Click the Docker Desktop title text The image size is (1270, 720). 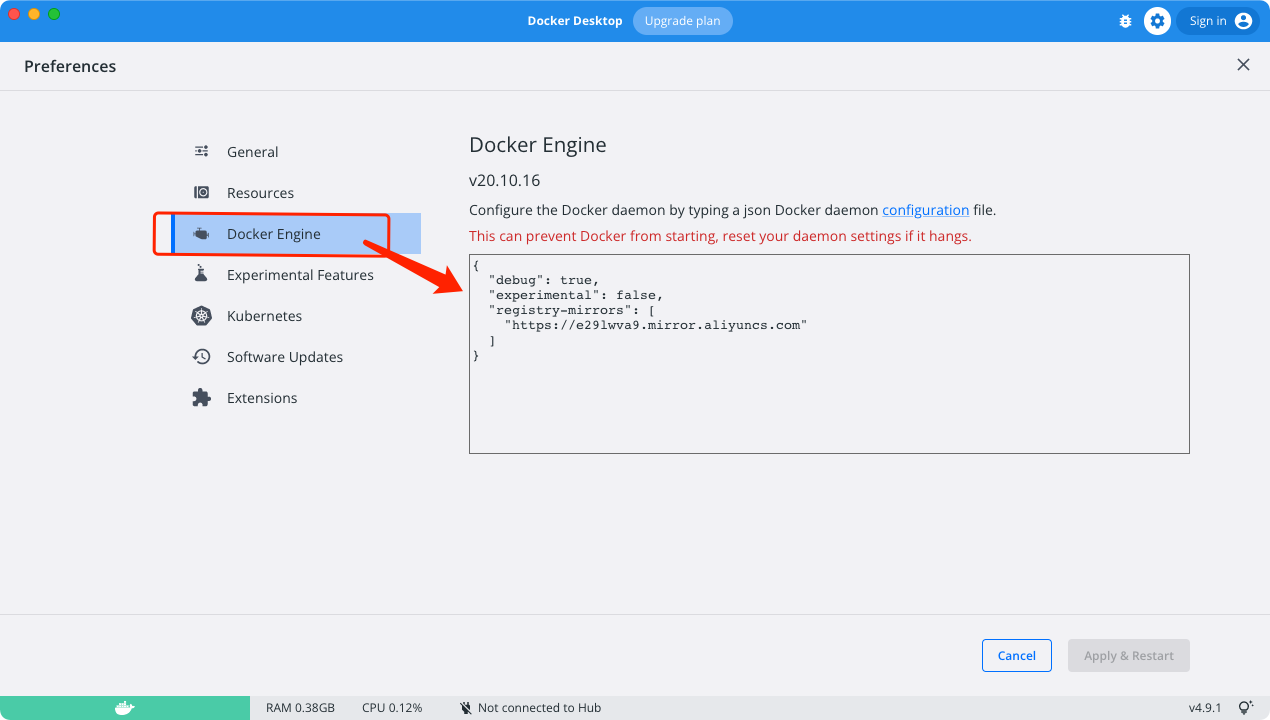point(575,21)
